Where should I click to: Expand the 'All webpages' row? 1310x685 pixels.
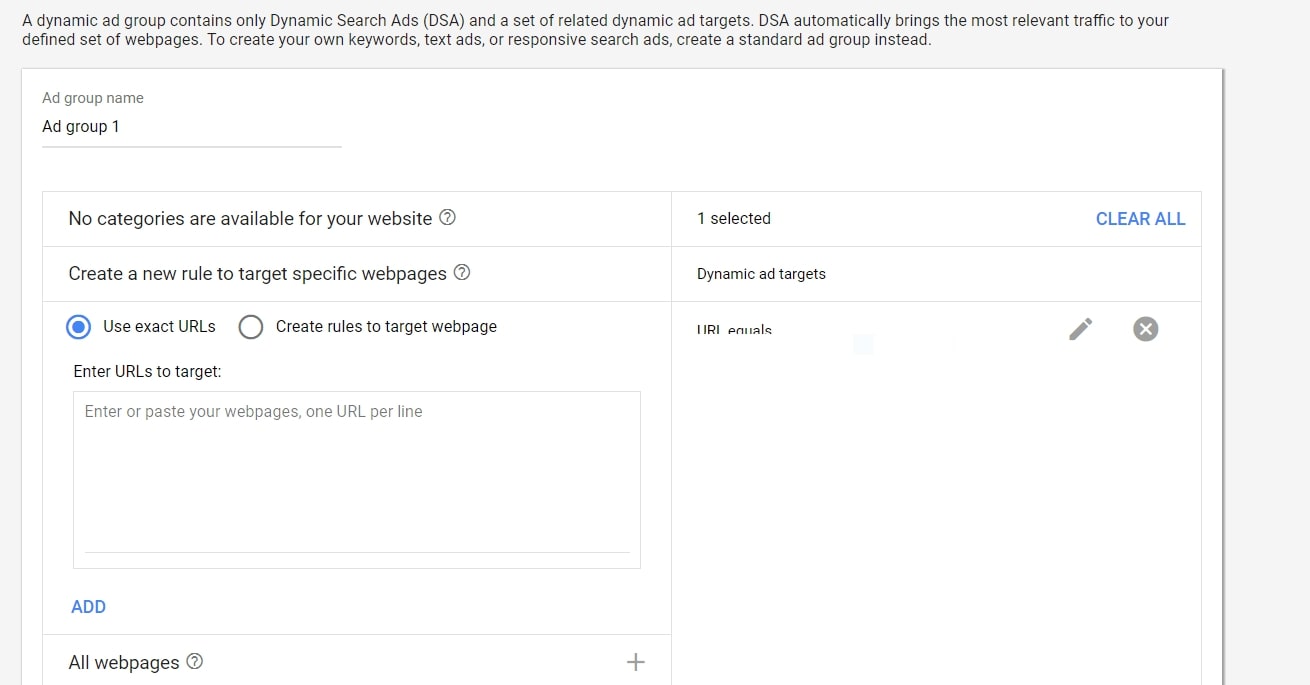click(124, 662)
